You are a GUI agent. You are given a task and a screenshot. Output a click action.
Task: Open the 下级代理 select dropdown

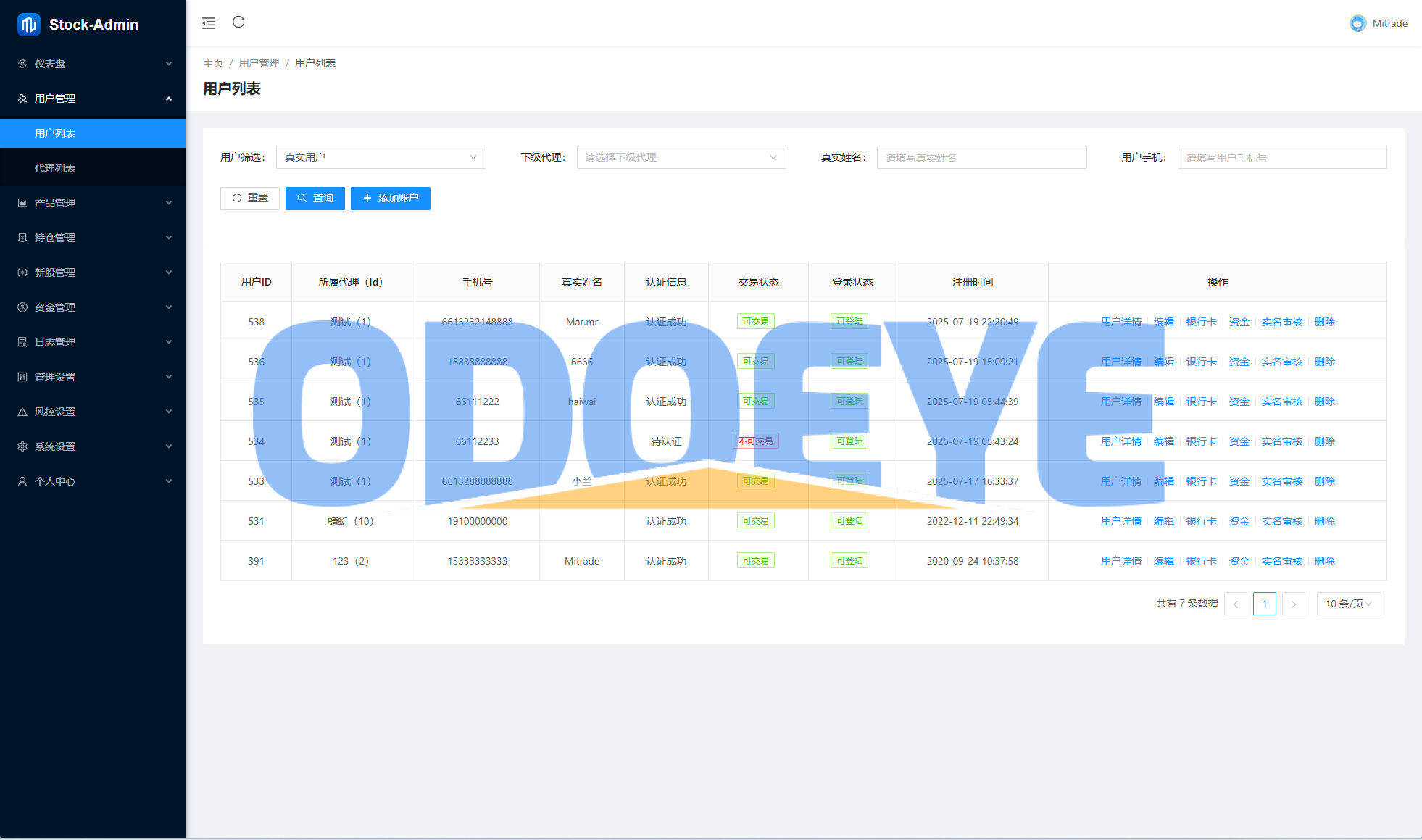[x=681, y=157]
